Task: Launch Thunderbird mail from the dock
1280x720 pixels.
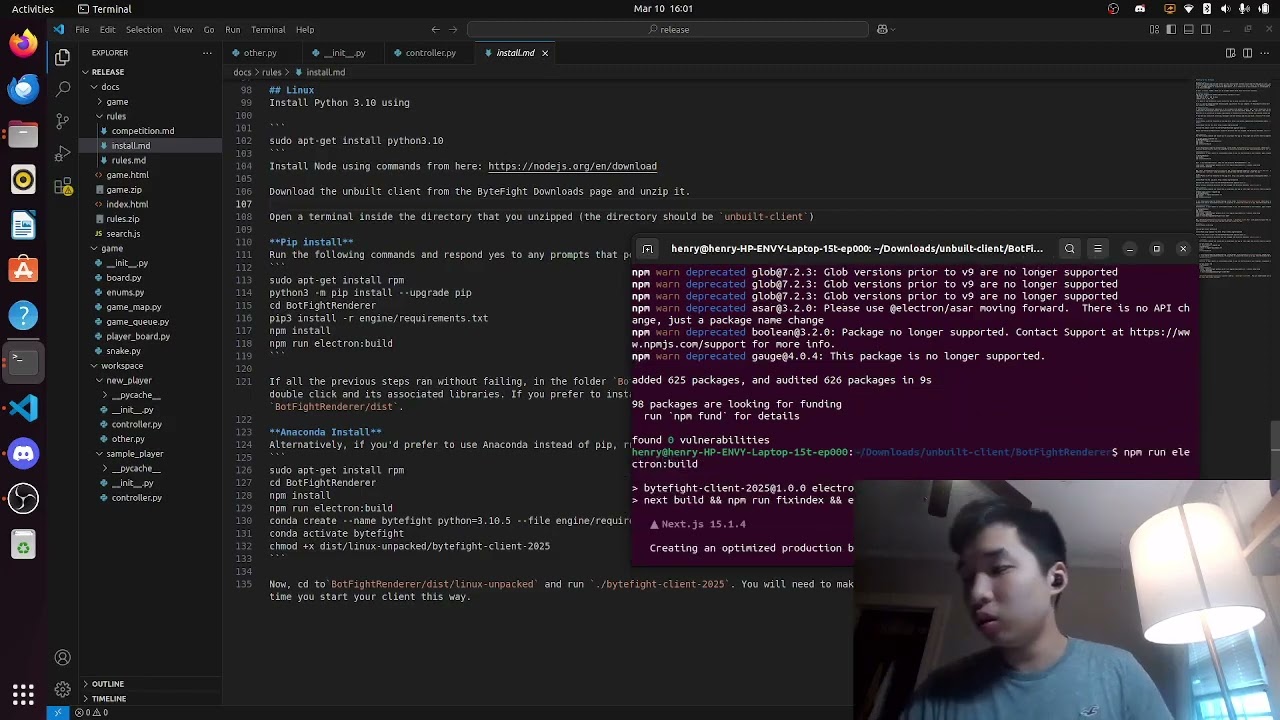Action: 23,88
